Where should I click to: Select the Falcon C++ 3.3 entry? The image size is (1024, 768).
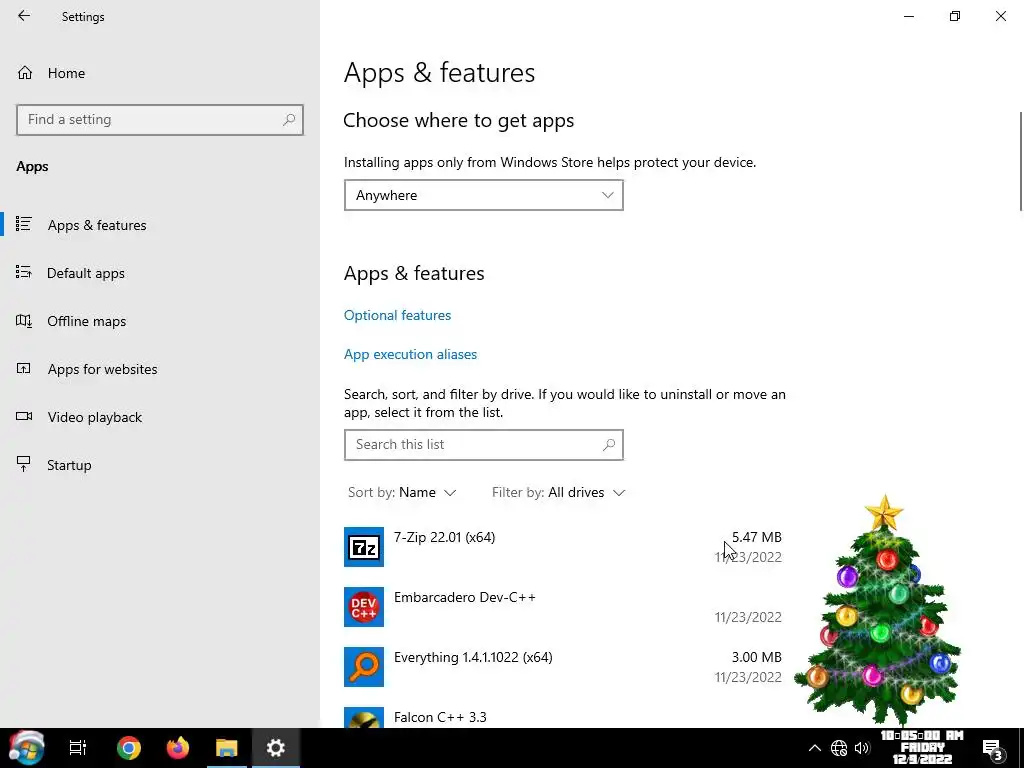[440, 717]
